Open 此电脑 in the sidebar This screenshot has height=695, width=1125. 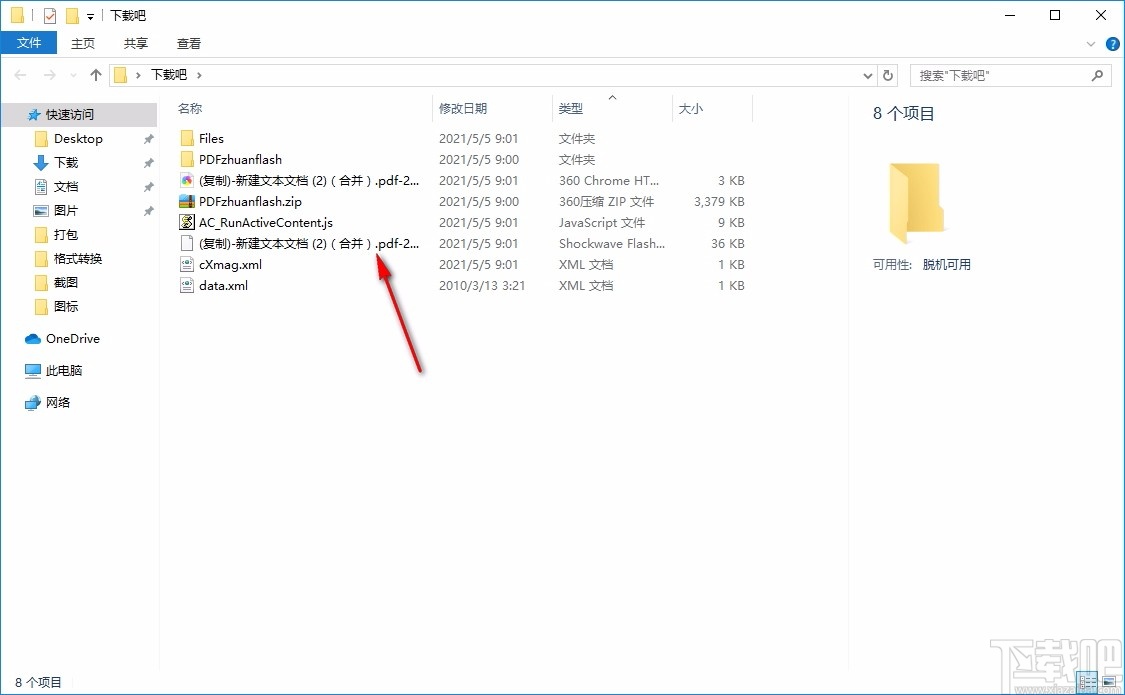click(64, 370)
